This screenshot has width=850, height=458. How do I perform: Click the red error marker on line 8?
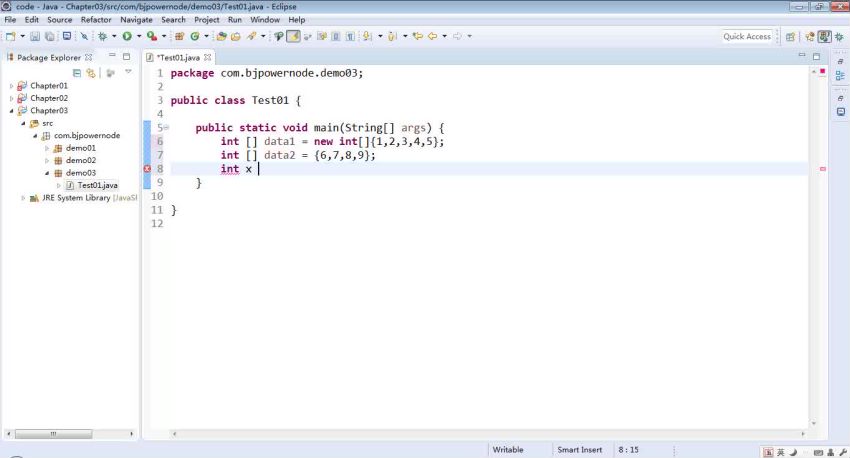click(147, 169)
